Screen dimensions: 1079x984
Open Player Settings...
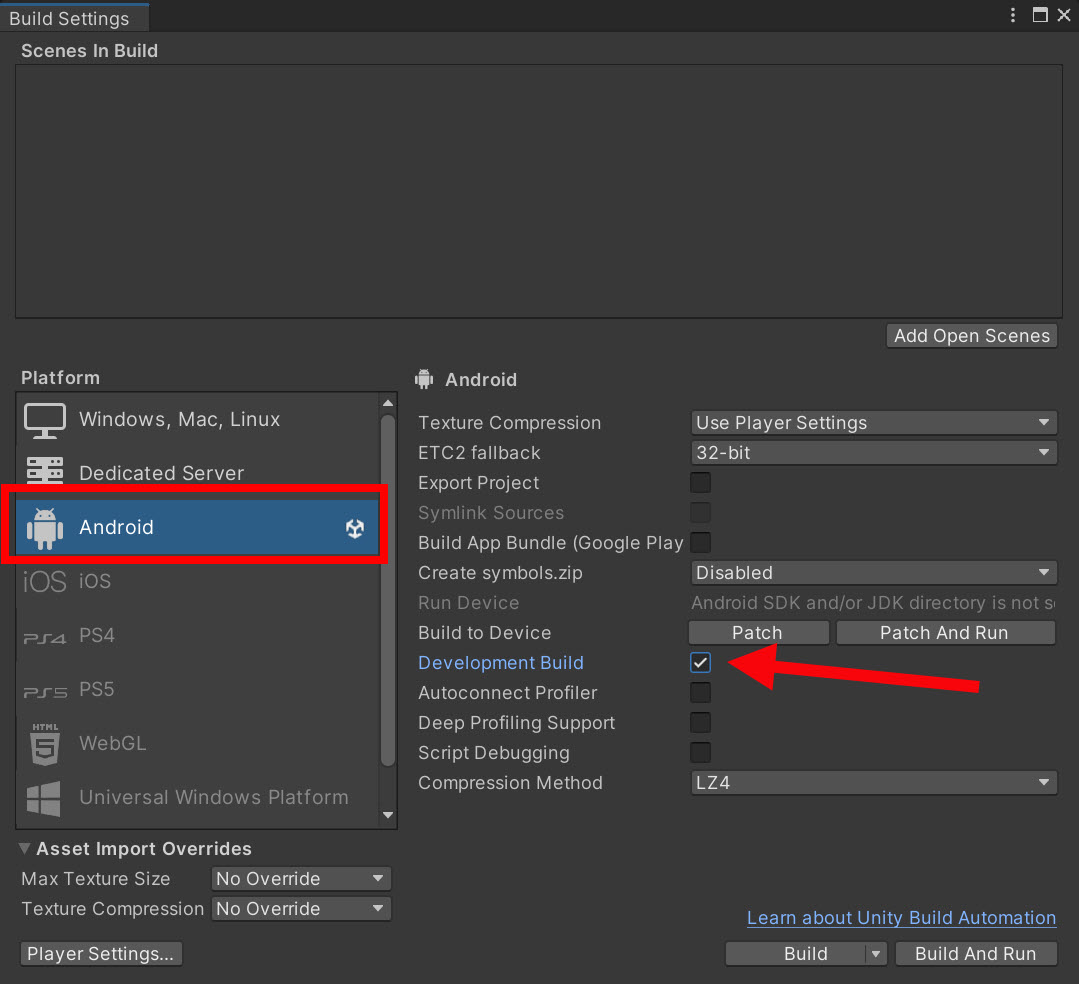101,954
